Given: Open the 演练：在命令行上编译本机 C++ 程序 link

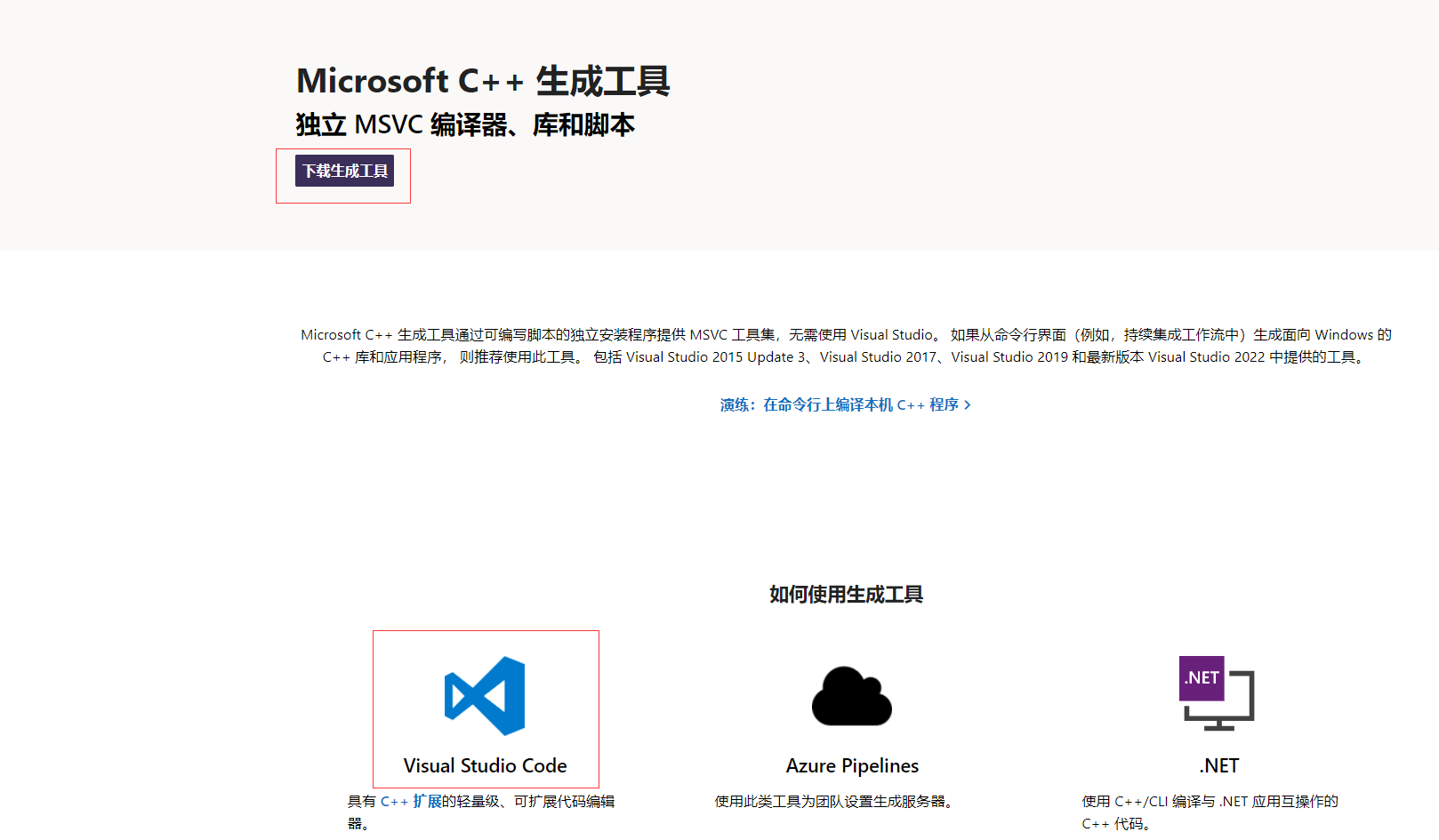Looking at the screenshot, I should coord(845,404).
